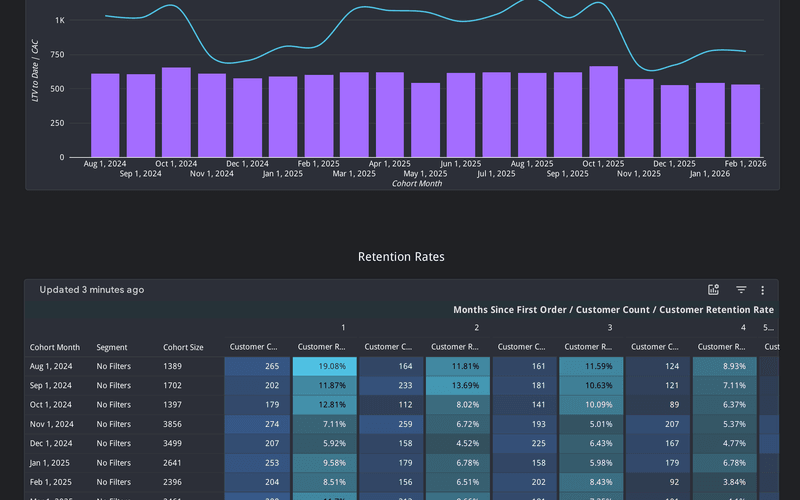Sort table by Cohort Size header
Screen dimensions: 800x500
pos(183,347)
